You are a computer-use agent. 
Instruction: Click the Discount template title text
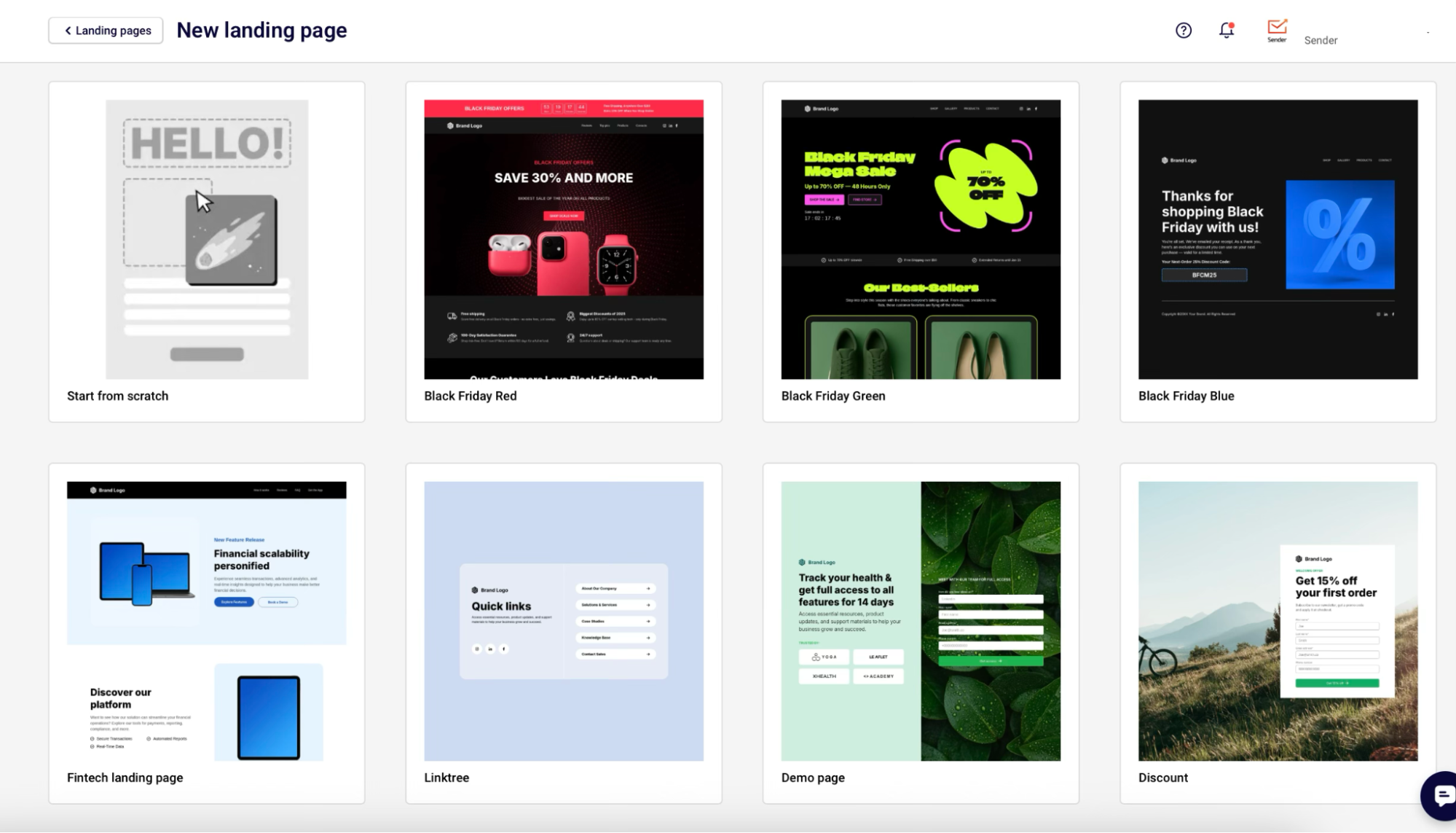click(1162, 778)
